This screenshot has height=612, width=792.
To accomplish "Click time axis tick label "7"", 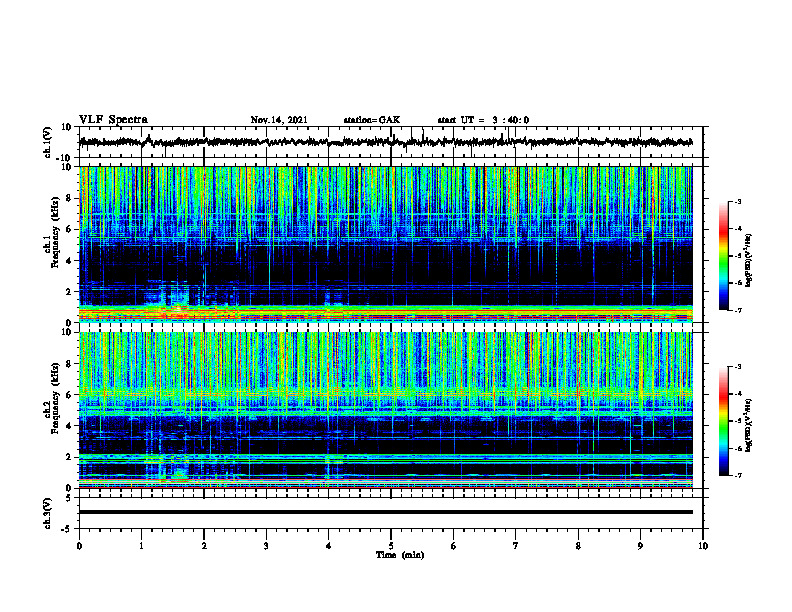I will [x=516, y=546].
